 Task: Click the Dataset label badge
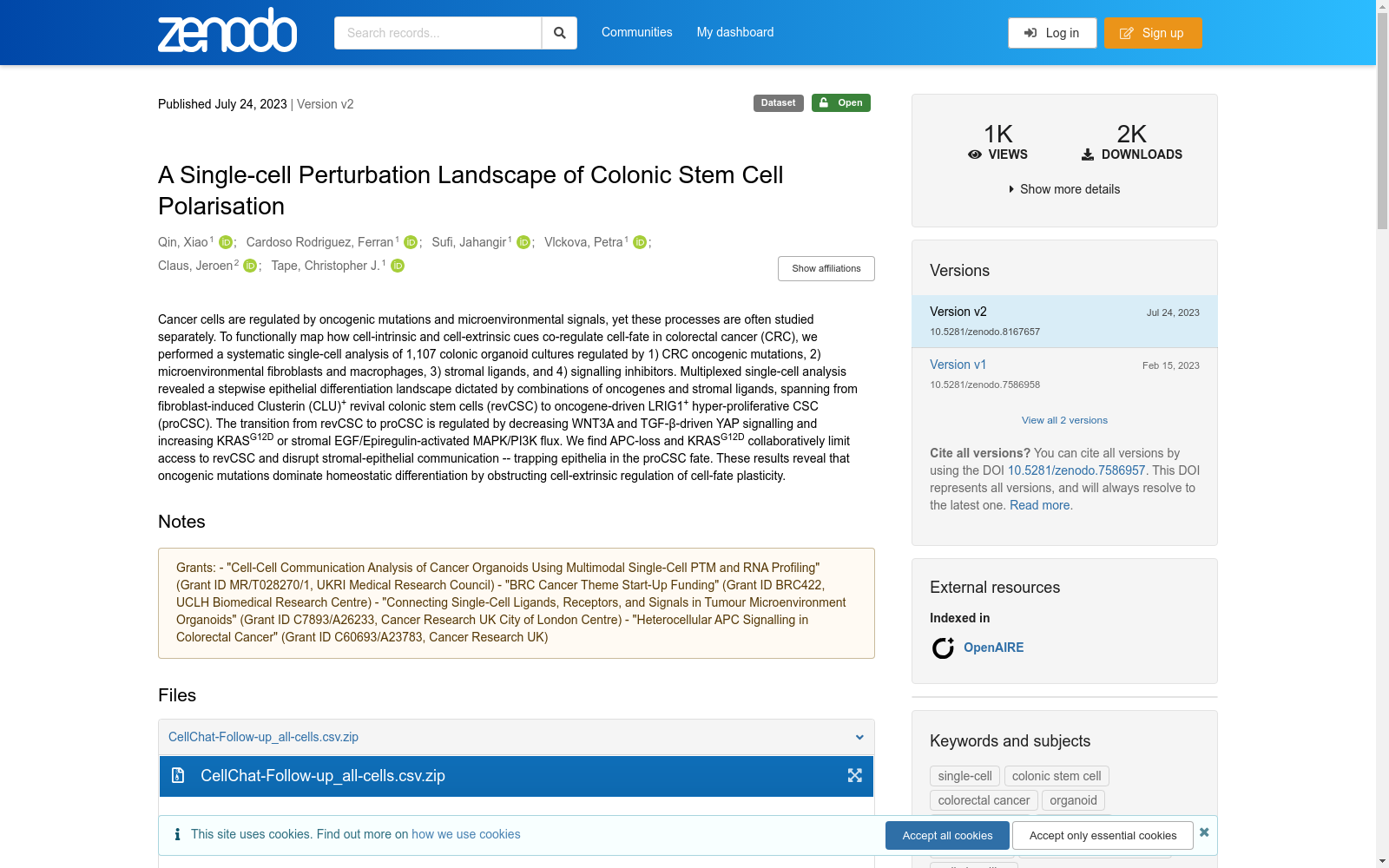tap(779, 102)
